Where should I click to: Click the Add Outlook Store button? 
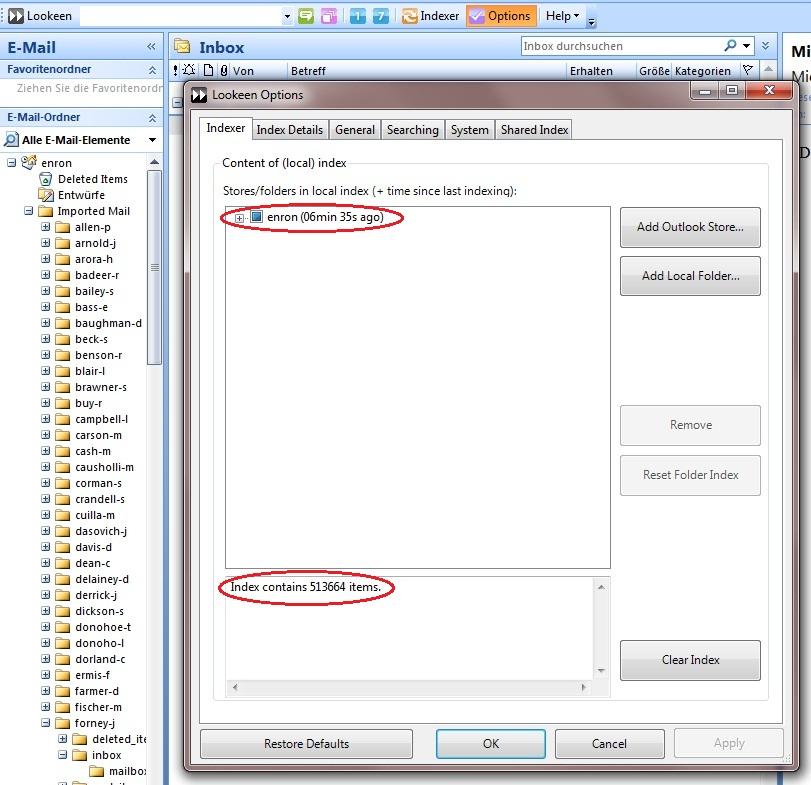point(690,227)
